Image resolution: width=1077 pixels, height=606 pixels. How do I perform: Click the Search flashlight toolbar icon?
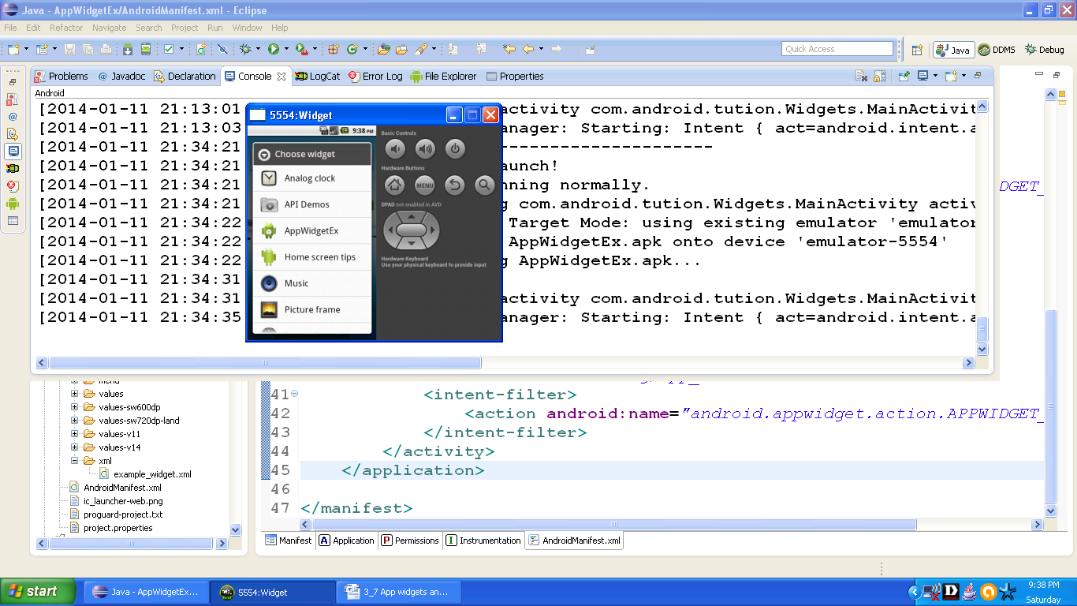[x=420, y=49]
